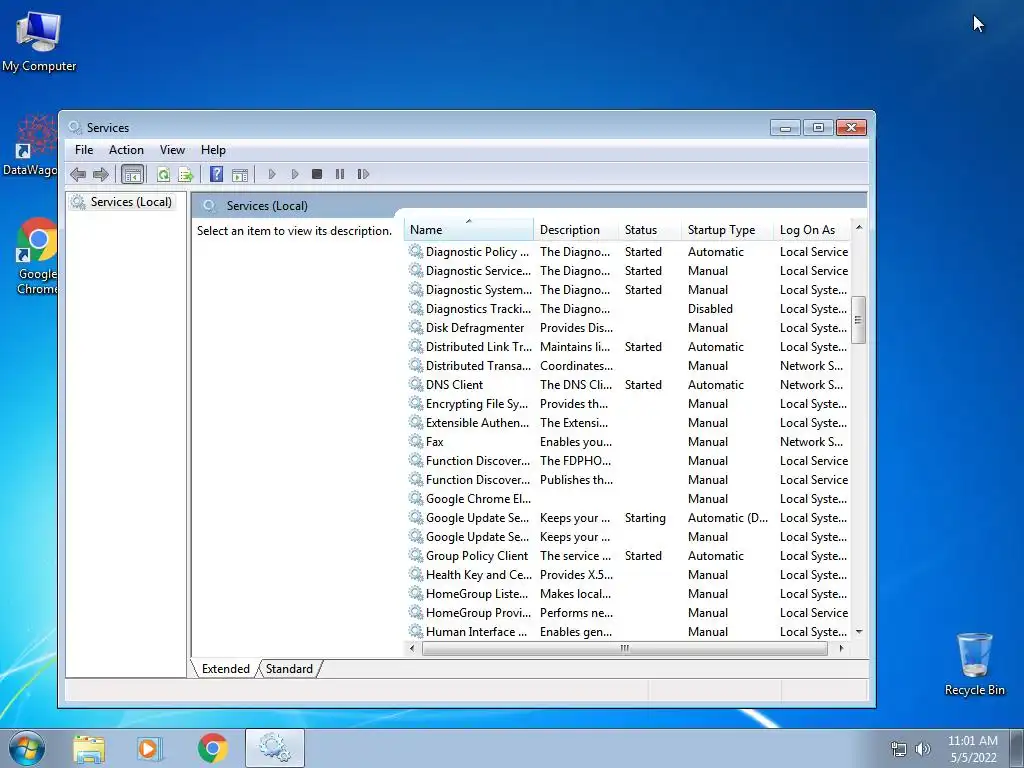Select the Distributed Link Tr... service name
The width and height of the screenshot is (1024, 768).
(x=479, y=346)
